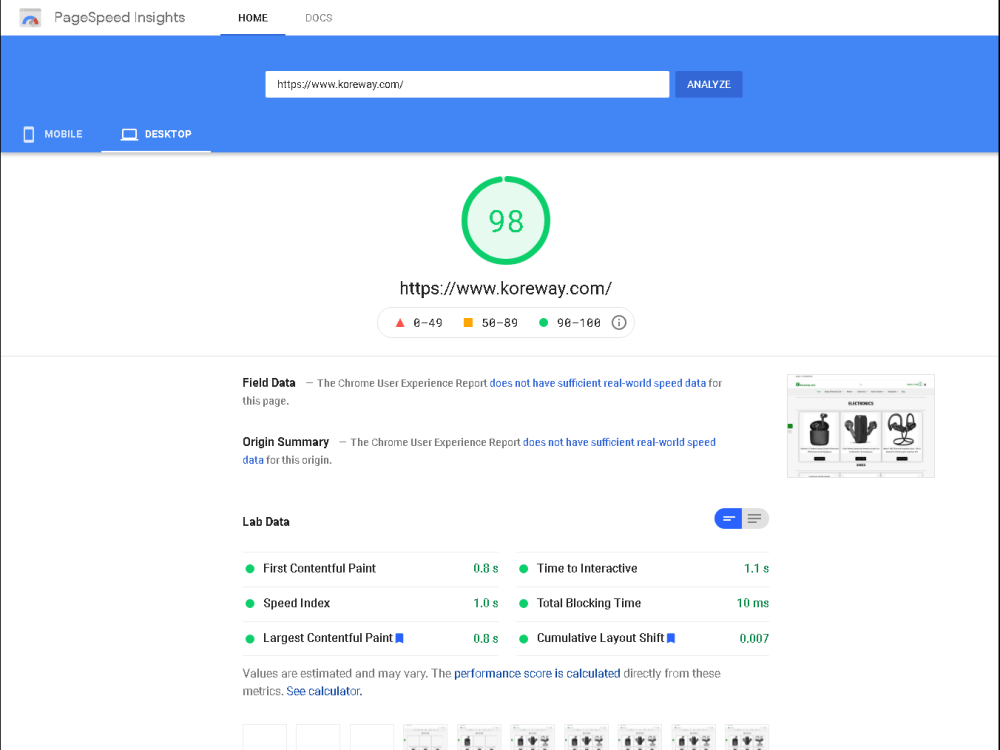Viewport: 1000px width, 750px height.
Task: Click the '0.007' layout shift value
Action: 754,638
